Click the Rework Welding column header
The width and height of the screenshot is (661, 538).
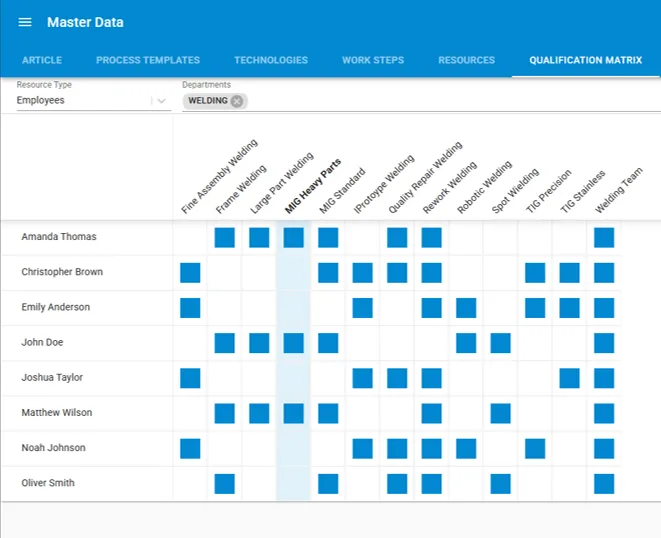tap(449, 187)
